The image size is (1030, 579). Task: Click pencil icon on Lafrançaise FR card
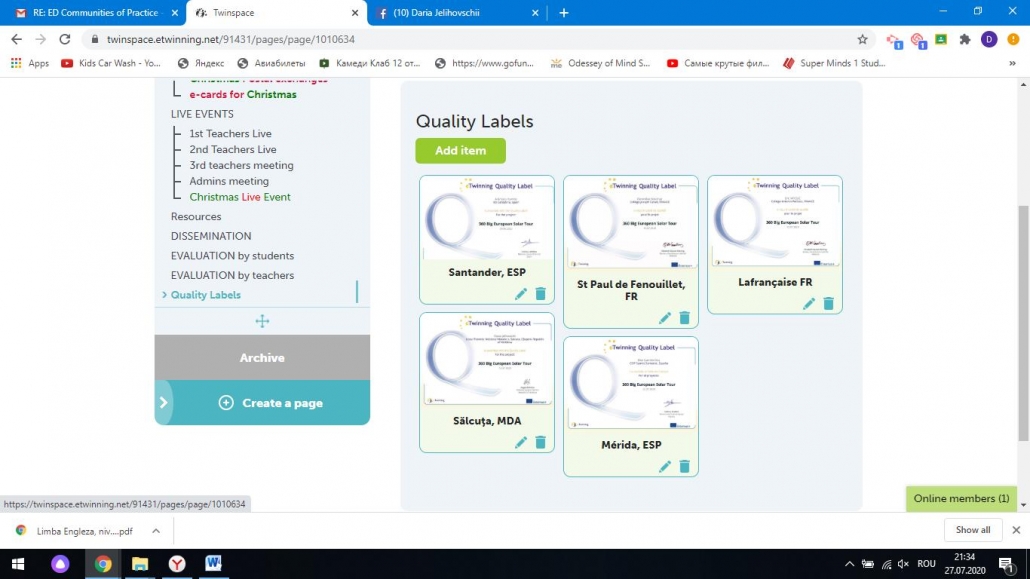pos(809,304)
